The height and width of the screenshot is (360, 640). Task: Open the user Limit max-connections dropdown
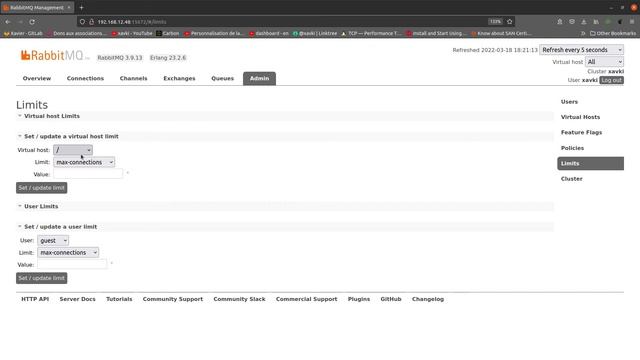(68, 253)
